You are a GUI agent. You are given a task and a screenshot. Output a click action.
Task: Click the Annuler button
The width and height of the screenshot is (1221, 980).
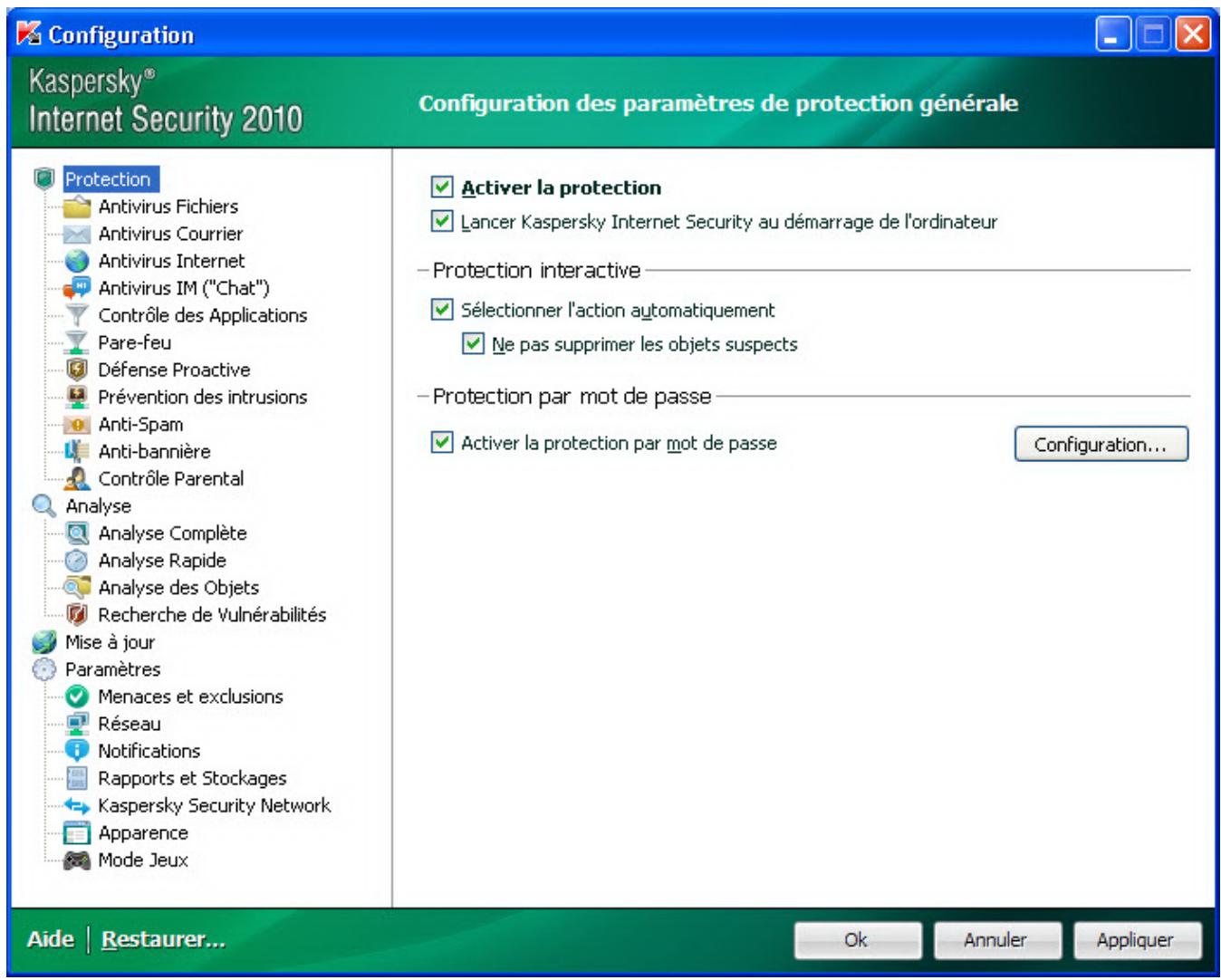pos(996,940)
